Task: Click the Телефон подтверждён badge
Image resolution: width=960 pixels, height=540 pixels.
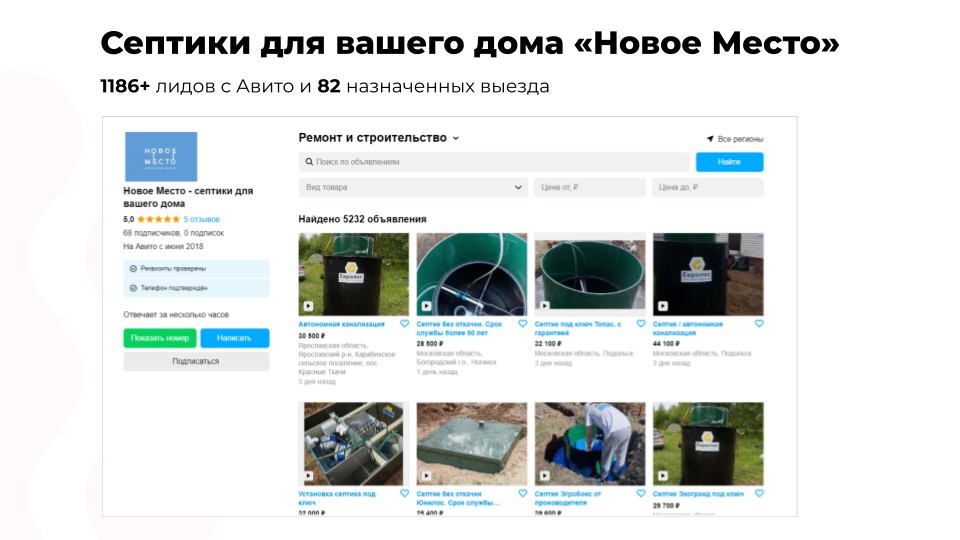Action: 196,288
